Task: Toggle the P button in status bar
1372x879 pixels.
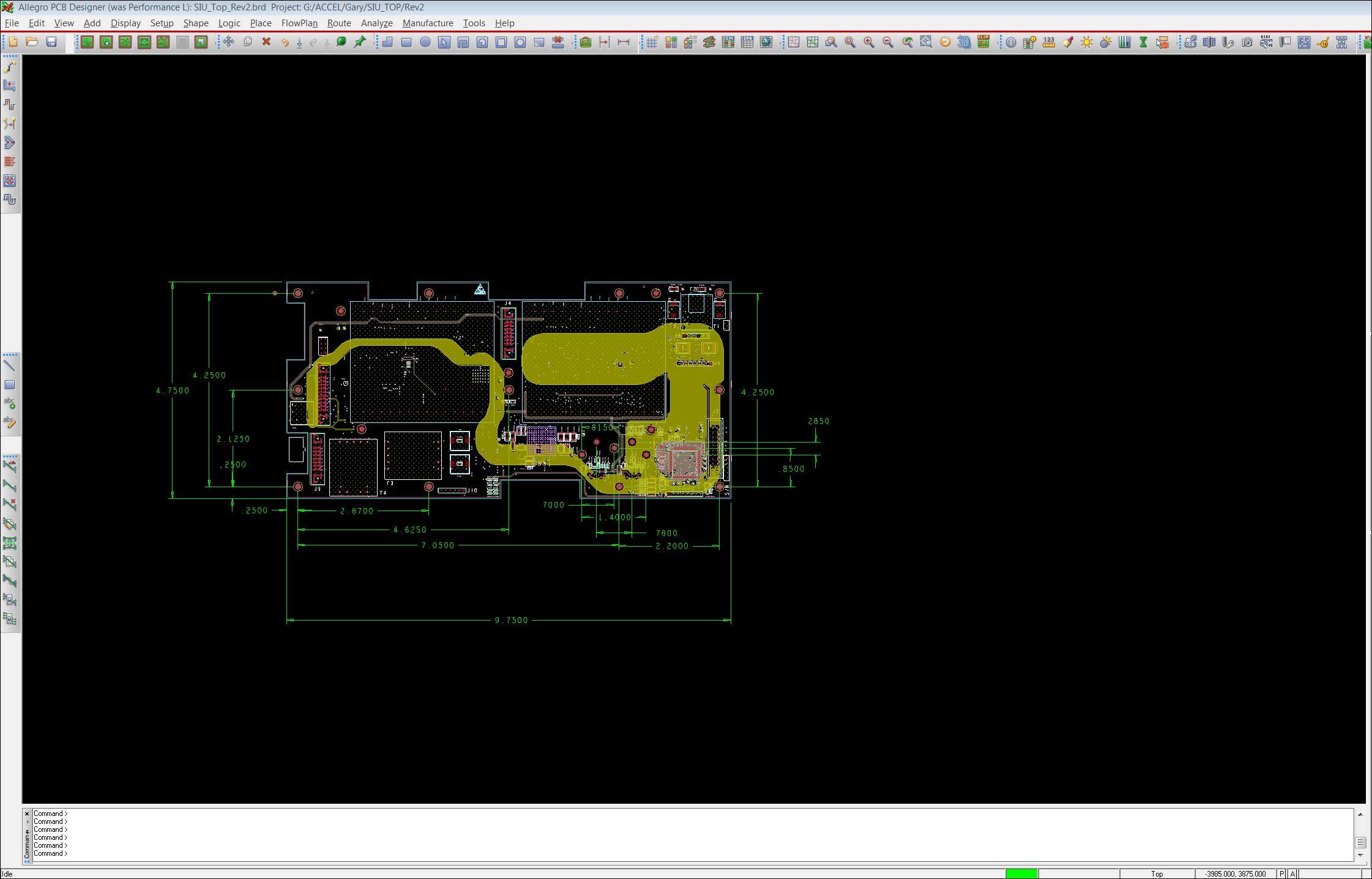Action: tap(1281, 873)
